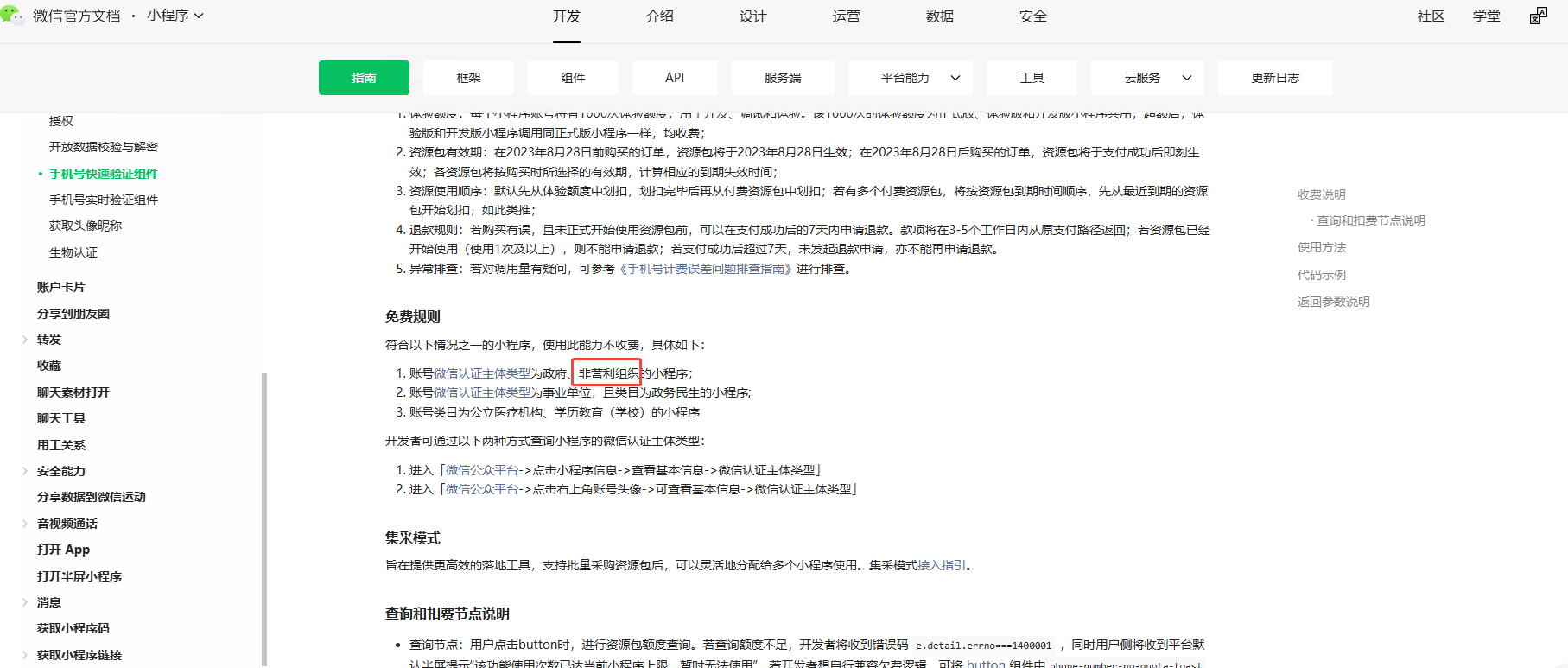Select the 服务端 tab
This screenshot has width=1568, height=668.
coord(783,78)
